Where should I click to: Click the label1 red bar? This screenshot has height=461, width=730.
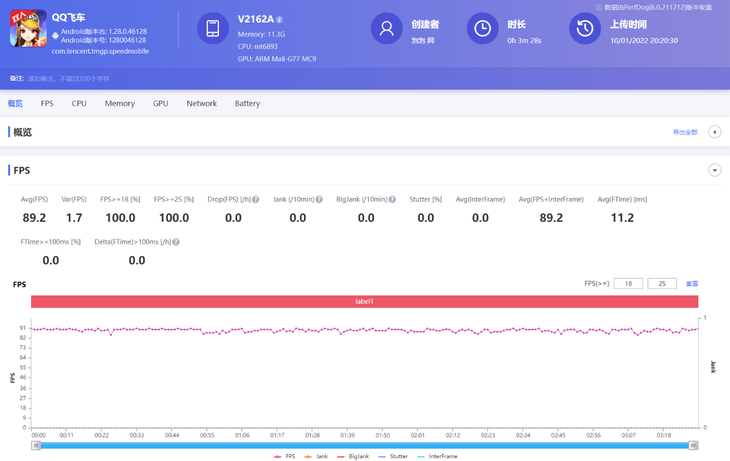pos(364,301)
